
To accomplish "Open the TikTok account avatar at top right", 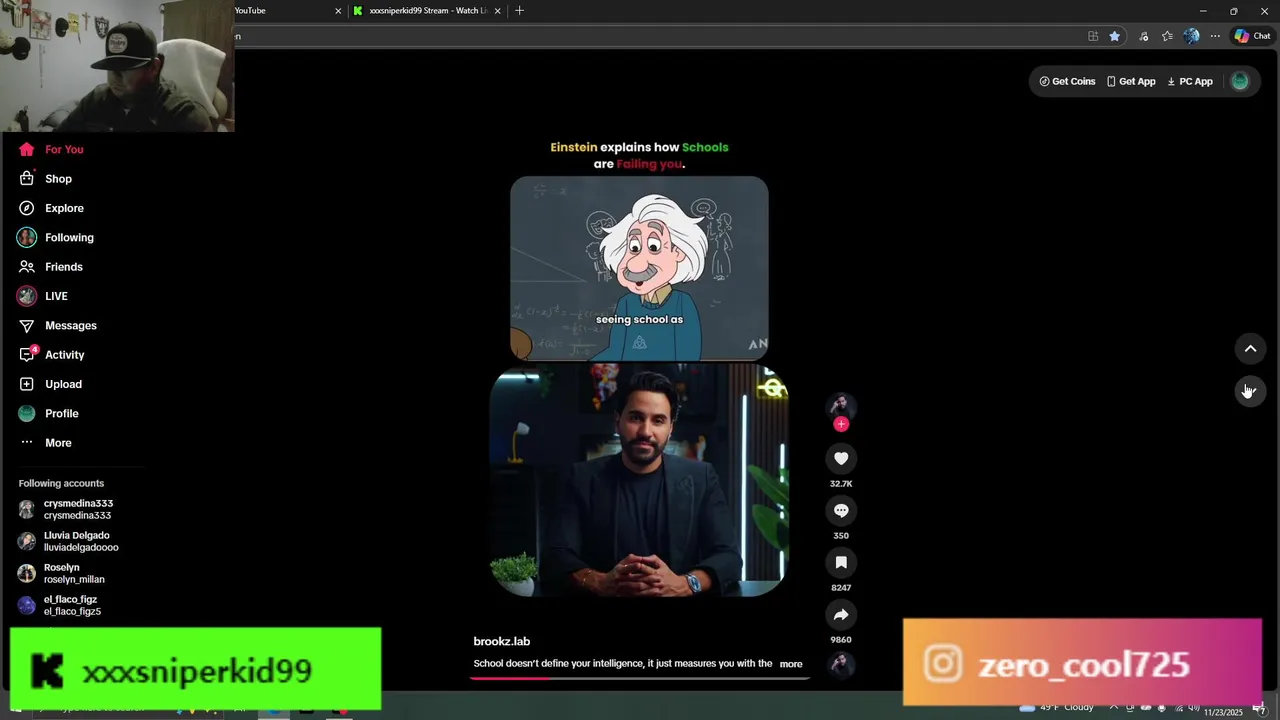I will point(1240,81).
